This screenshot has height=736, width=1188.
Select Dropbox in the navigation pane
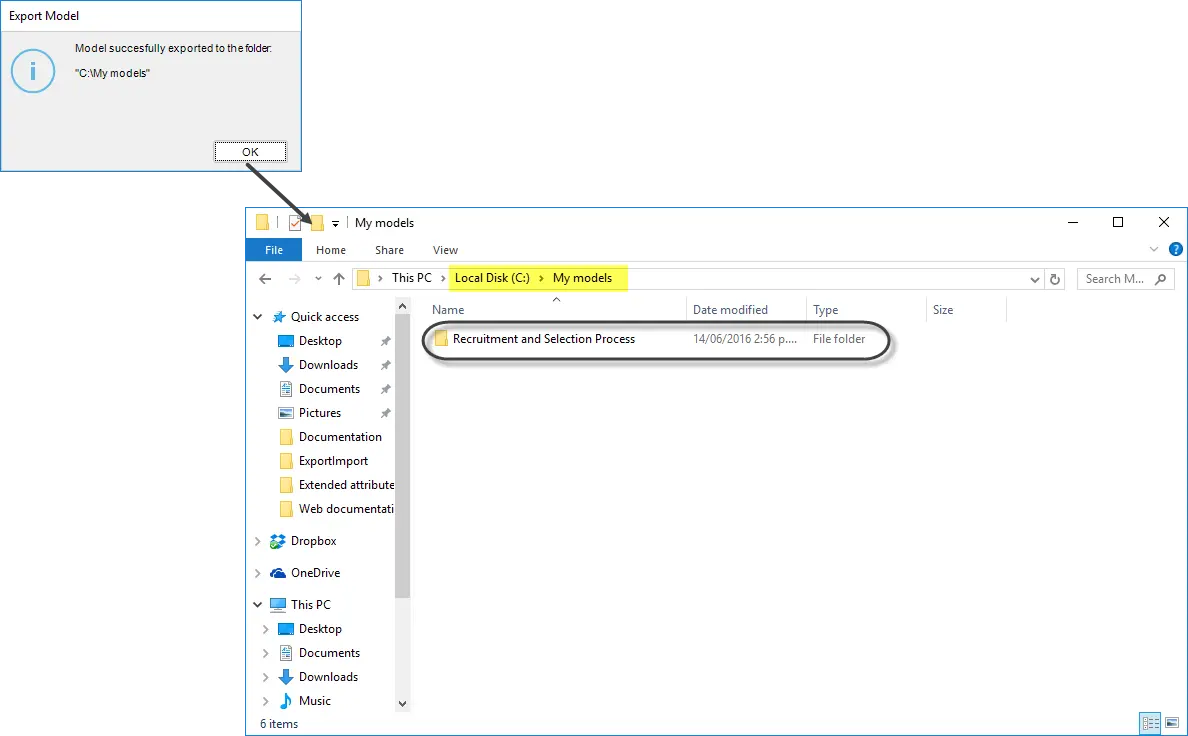point(313,541)
